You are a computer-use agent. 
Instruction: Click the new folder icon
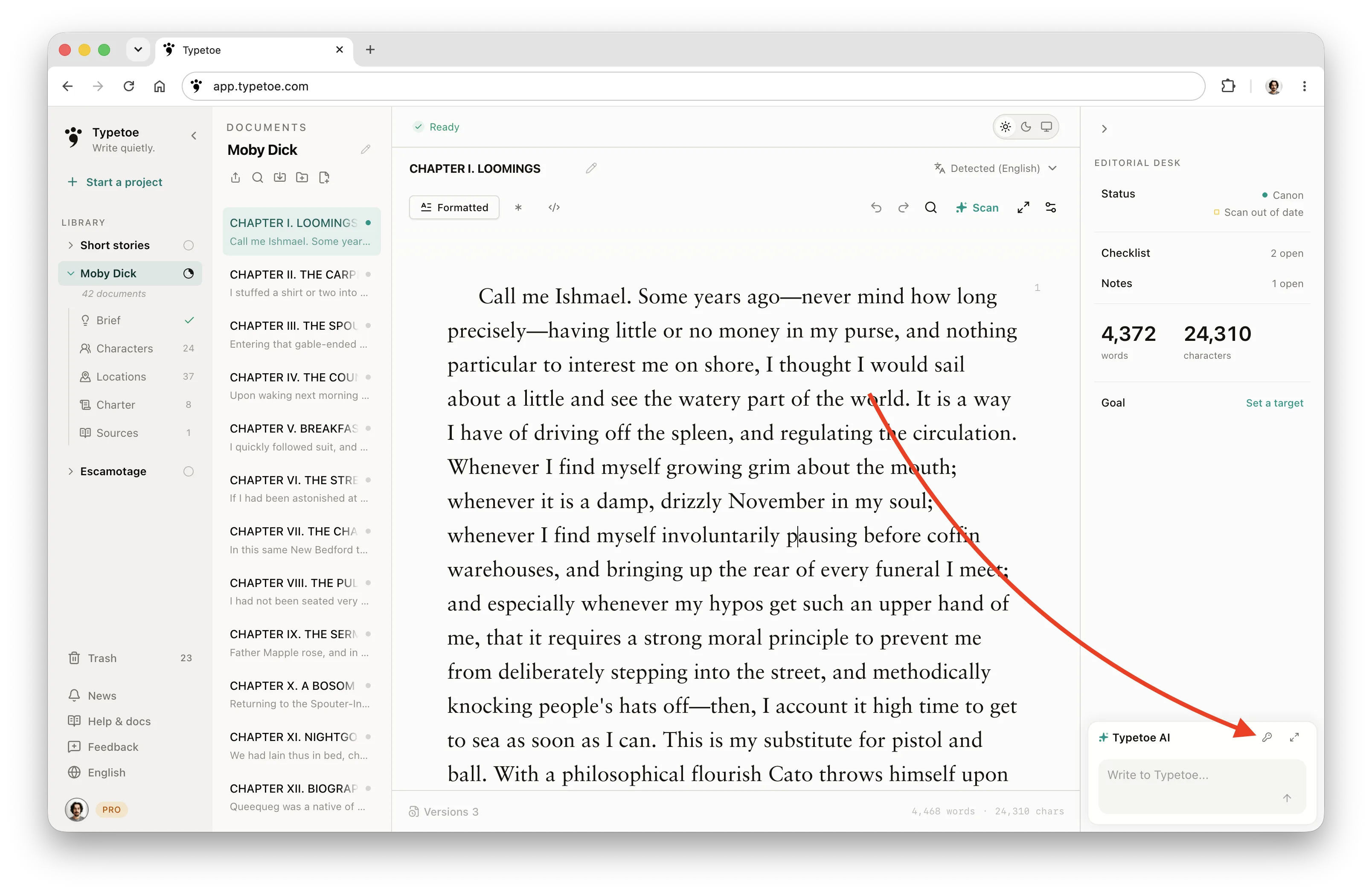pos(302,177)
